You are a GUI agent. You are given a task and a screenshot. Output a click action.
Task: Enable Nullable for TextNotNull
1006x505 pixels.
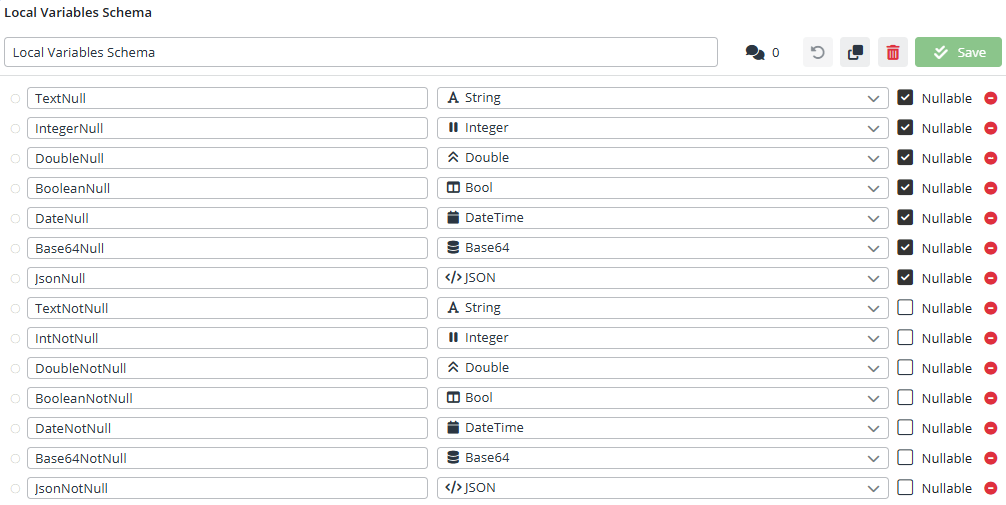click(x=905, y=308)
